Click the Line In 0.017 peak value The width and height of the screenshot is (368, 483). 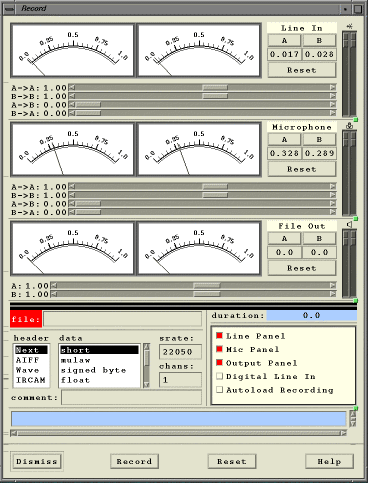(284, 54)
